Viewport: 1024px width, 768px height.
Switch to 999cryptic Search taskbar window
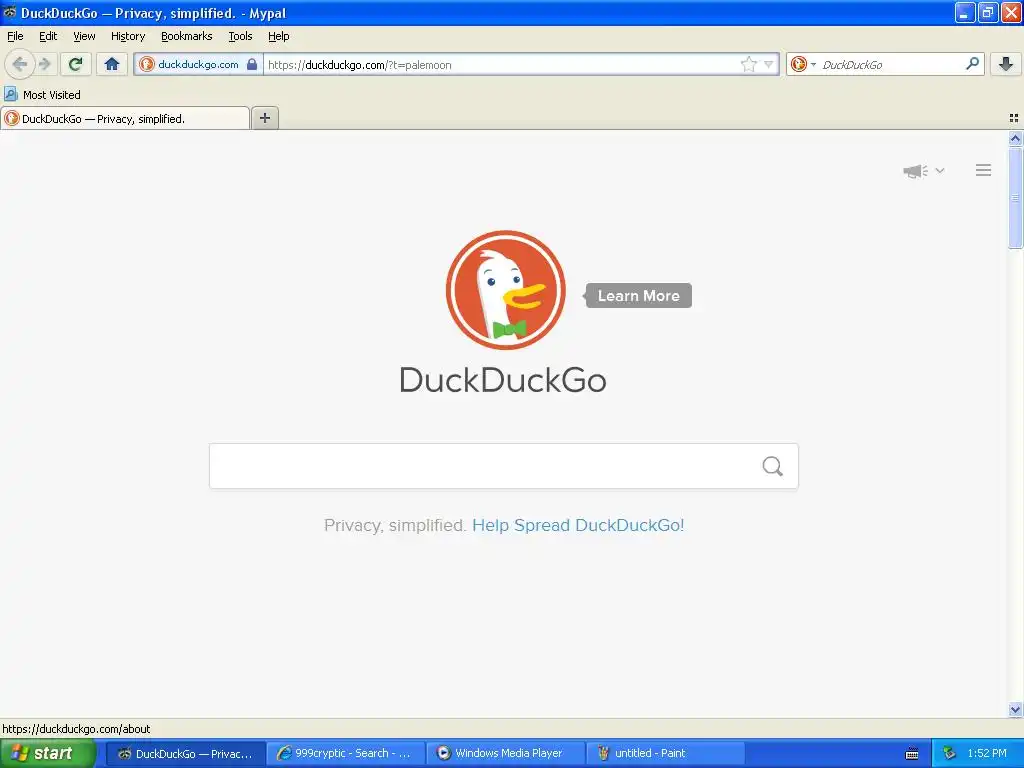tap(346, 753)
